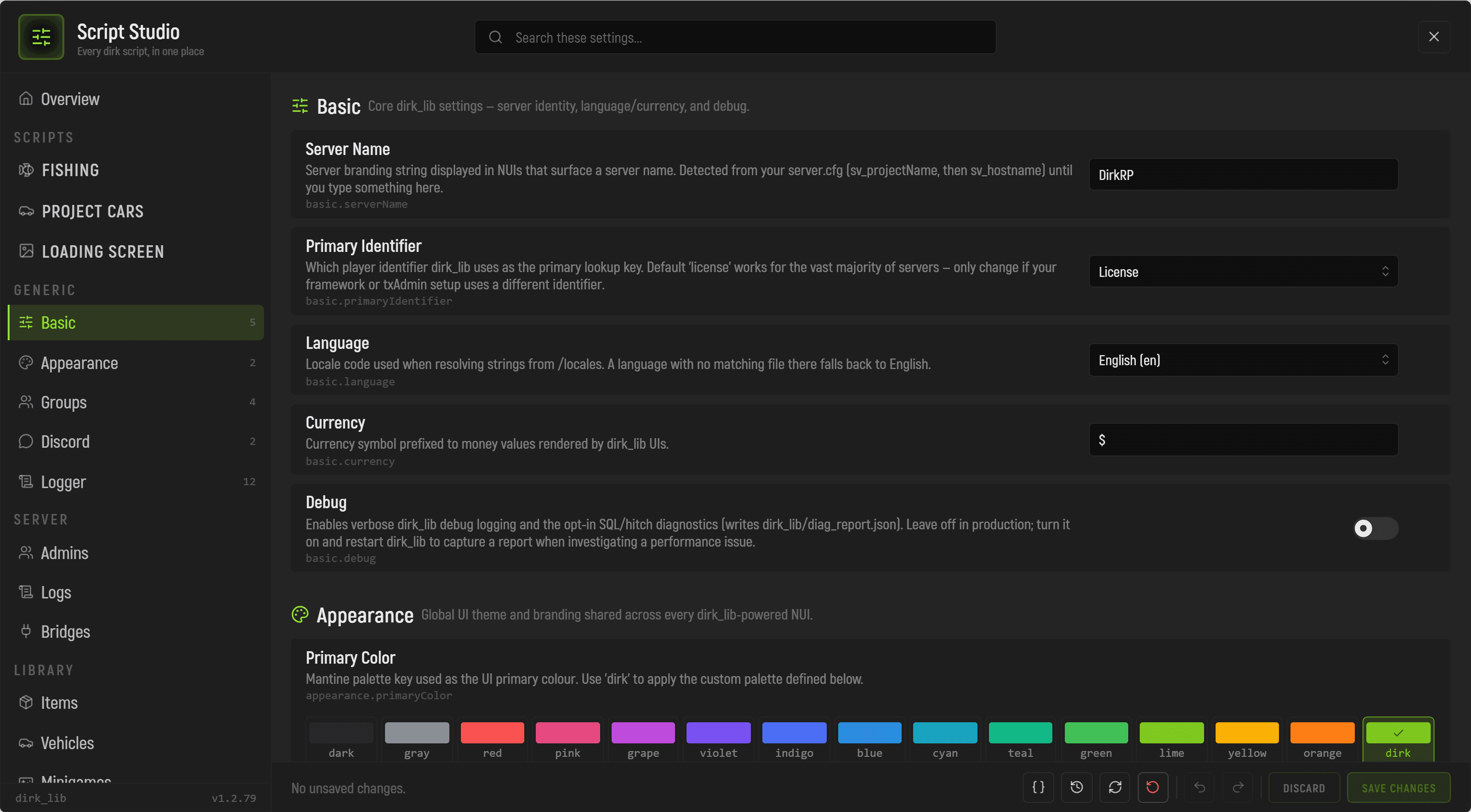The width and height of the screenshot is (1471, 812).
Task: Click the search magnifier icon
Action: [495, 37]
